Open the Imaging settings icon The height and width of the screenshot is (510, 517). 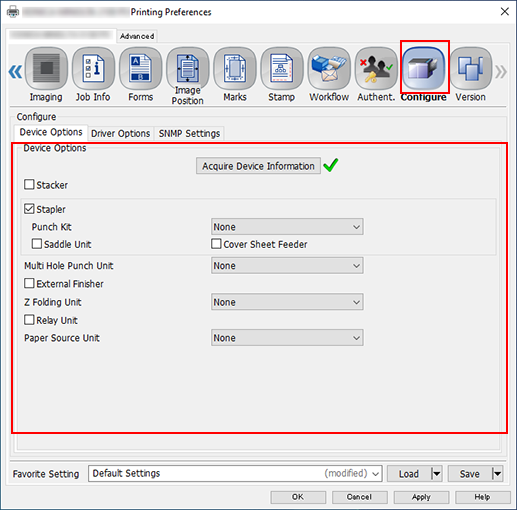[46, 68]
